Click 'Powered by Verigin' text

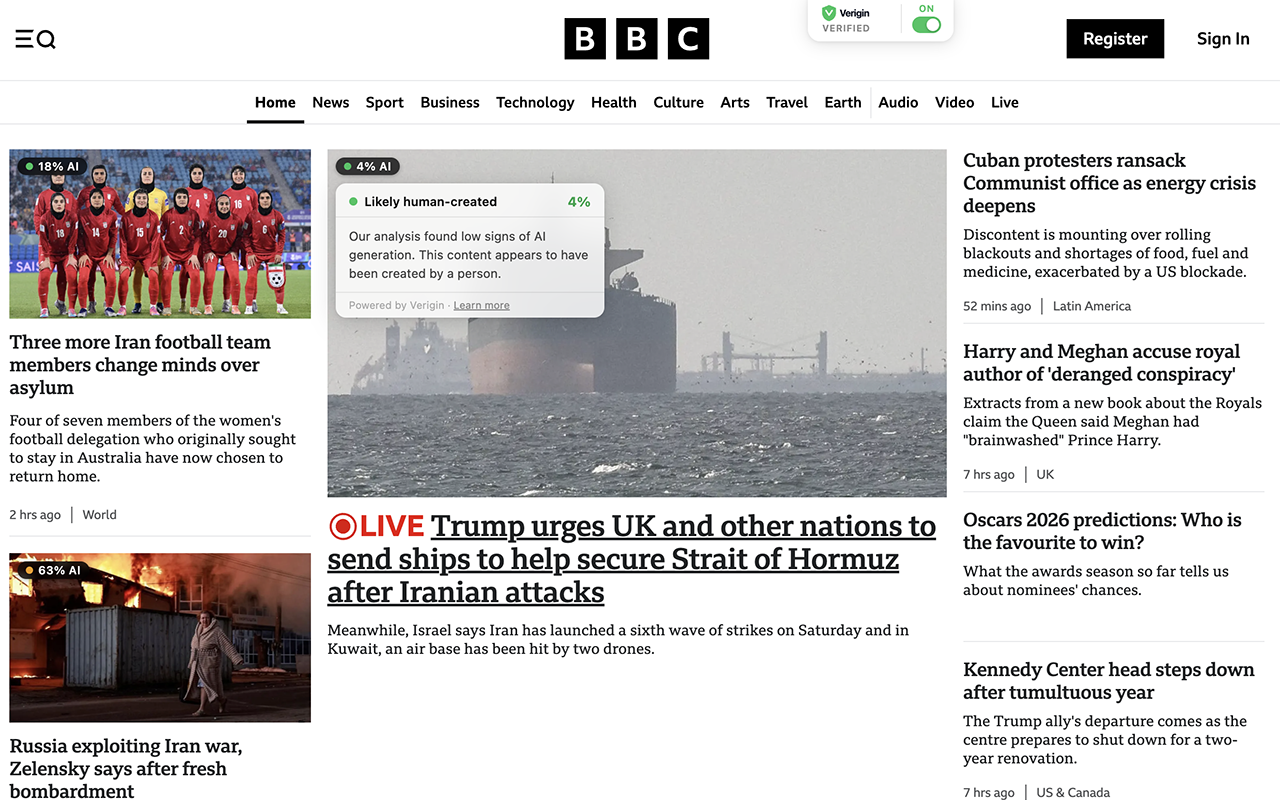tap(396, 305)
